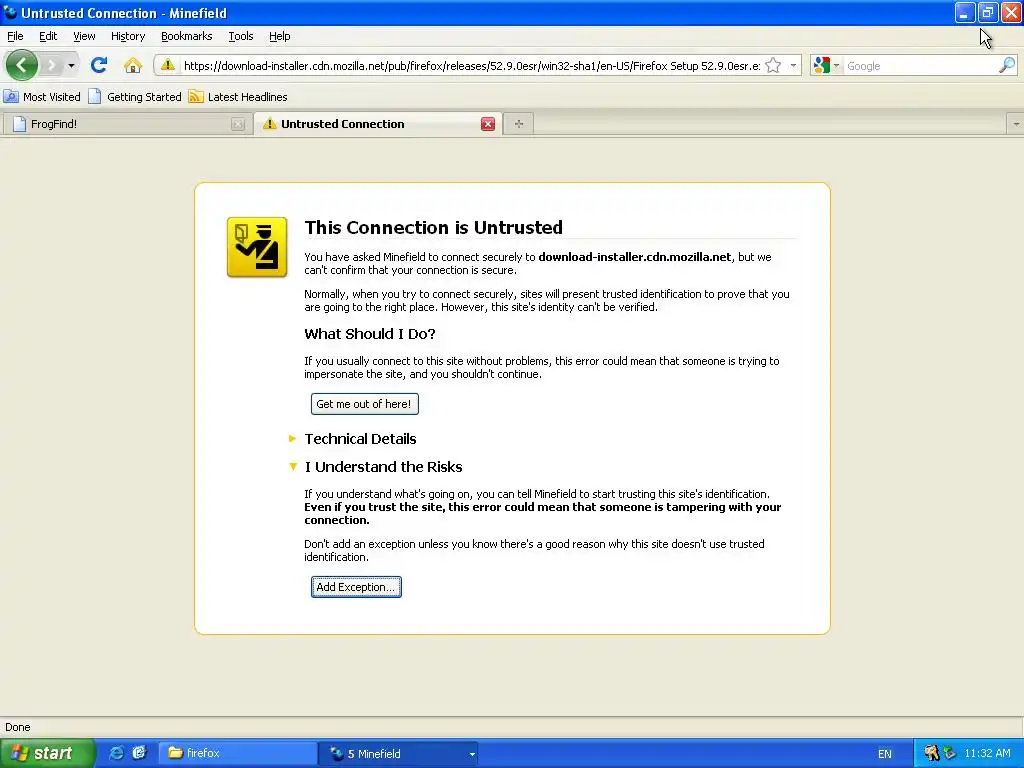The image size is (1024, 768).
Task: Open the Windows start button
Action: click(47, 753)
